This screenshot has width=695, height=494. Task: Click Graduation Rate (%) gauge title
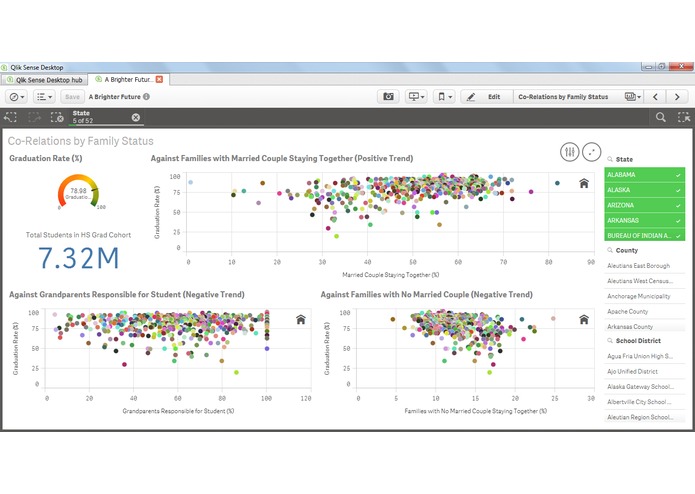pos(46,158)
